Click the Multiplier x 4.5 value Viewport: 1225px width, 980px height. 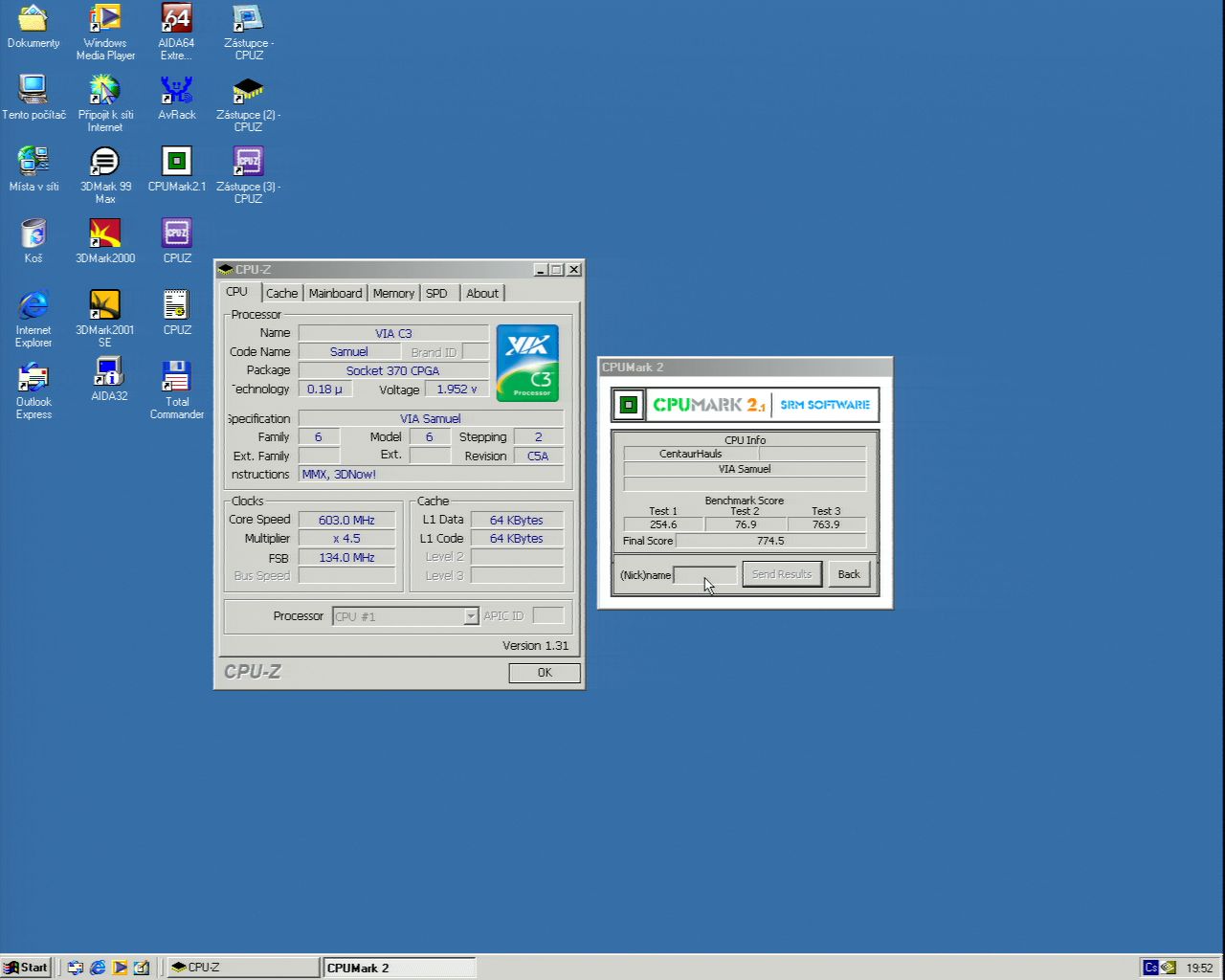click(x=346, y=539)
